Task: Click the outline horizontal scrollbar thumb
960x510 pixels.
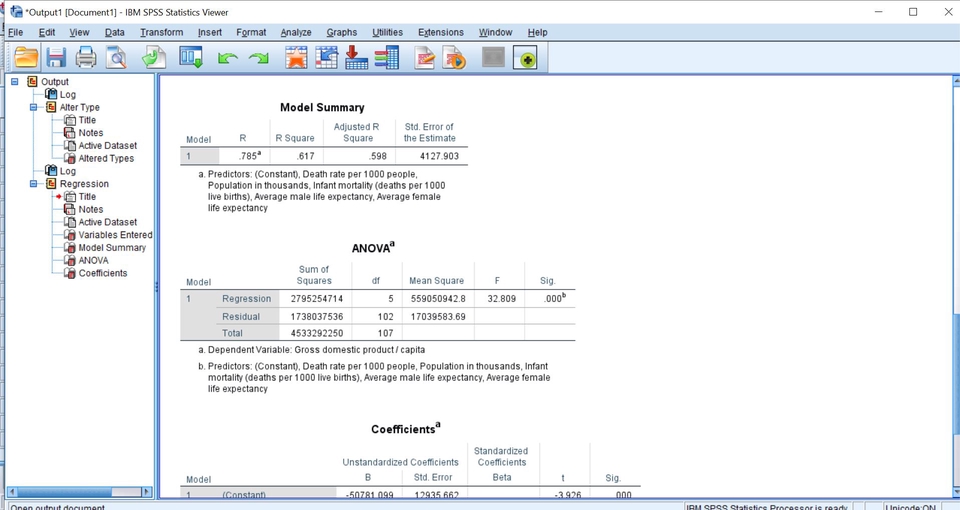Action: [64, 492]
